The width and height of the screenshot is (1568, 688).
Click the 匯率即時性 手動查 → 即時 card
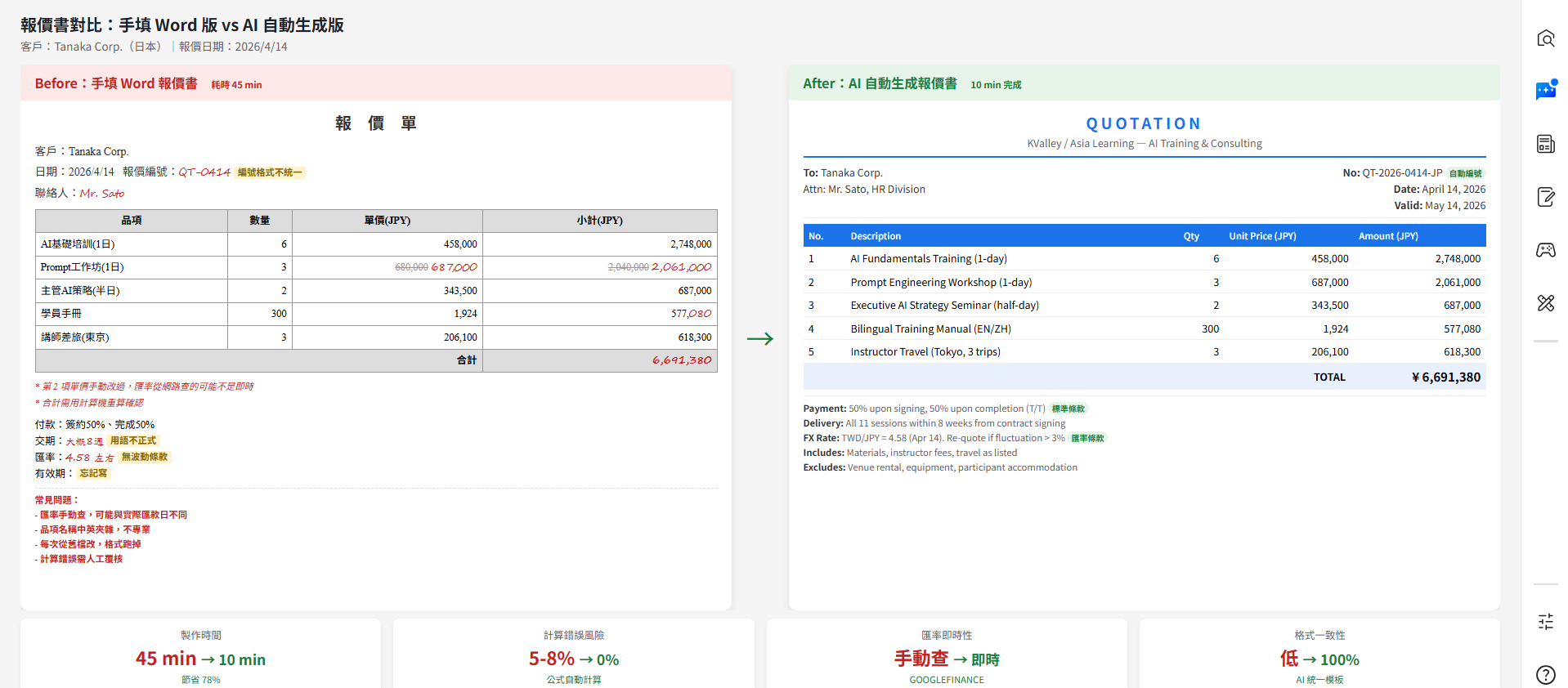coord(947,654)
